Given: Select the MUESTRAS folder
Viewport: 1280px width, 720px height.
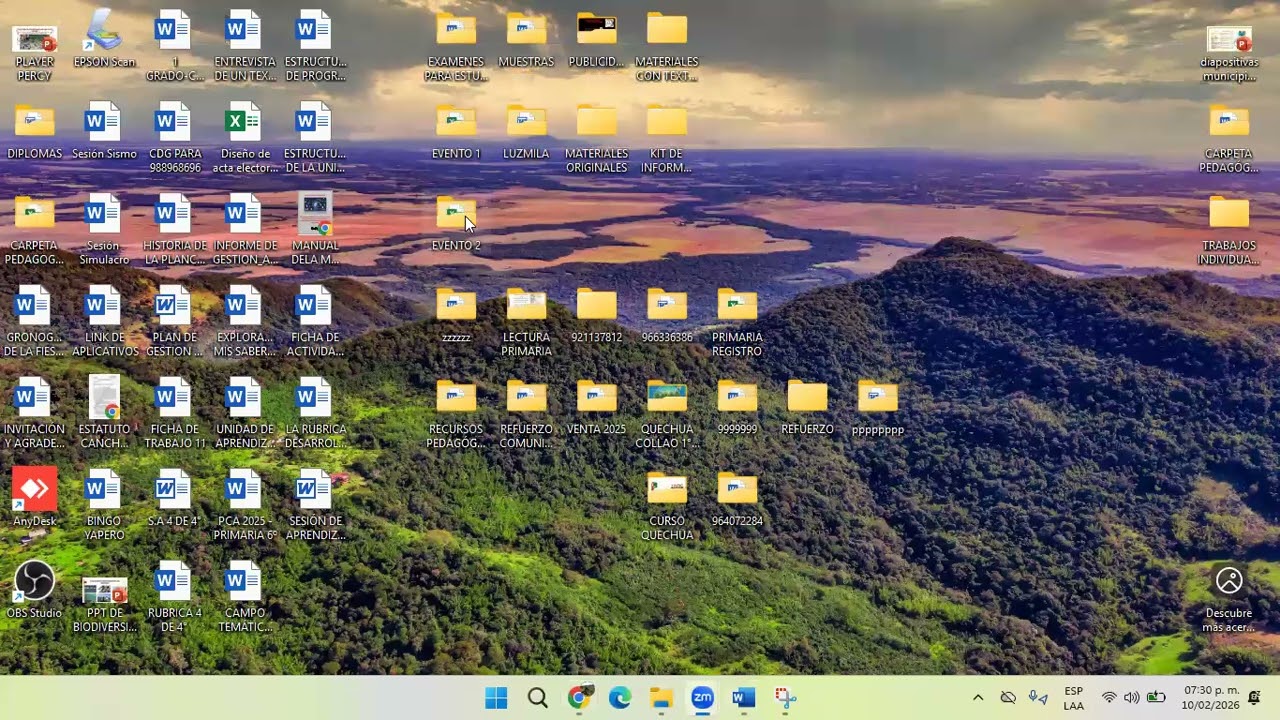Looking at the screenshot, I should pyautogui.click(x=526, y=41).
